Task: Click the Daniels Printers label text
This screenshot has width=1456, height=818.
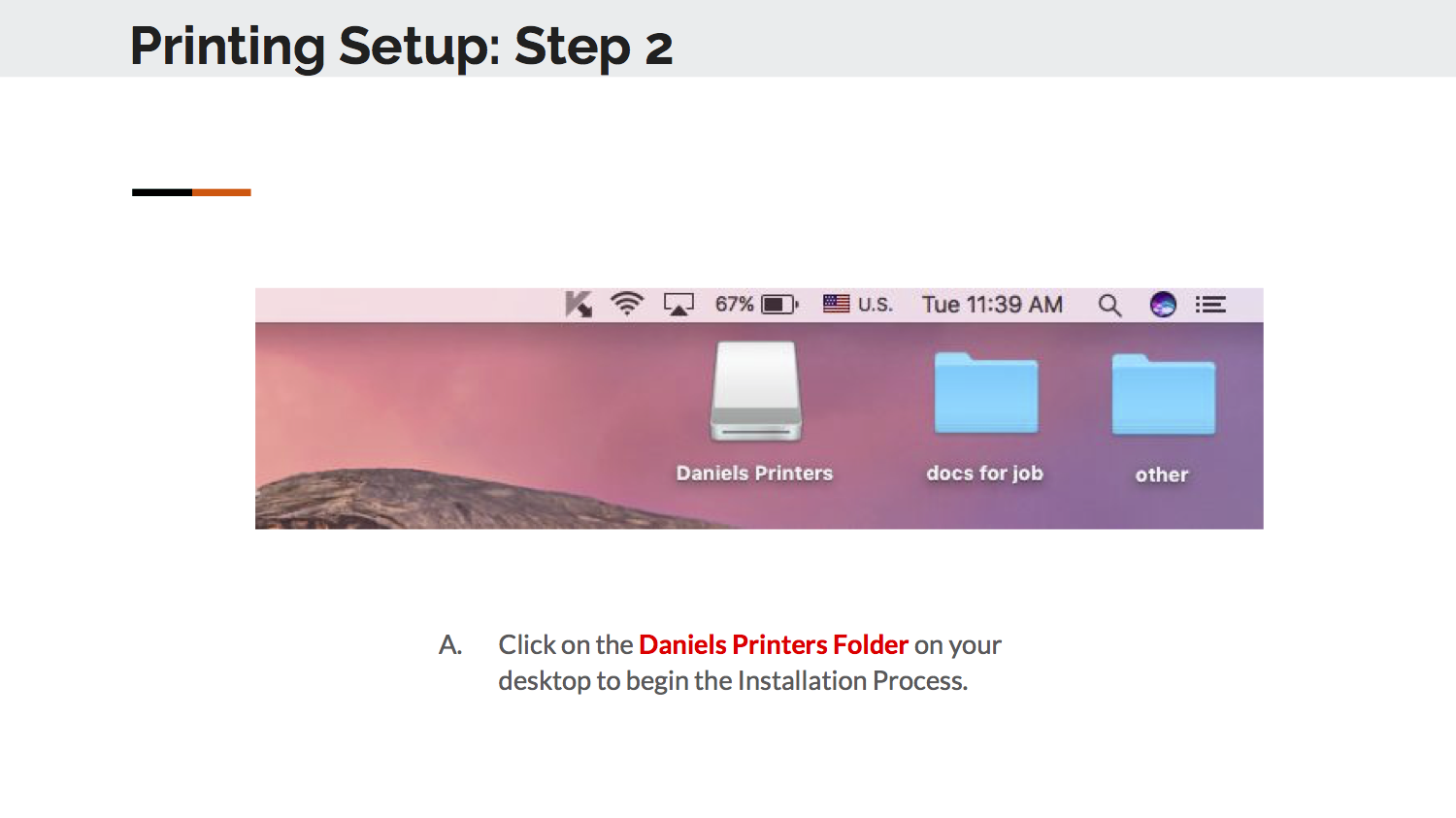Action: 754,474
